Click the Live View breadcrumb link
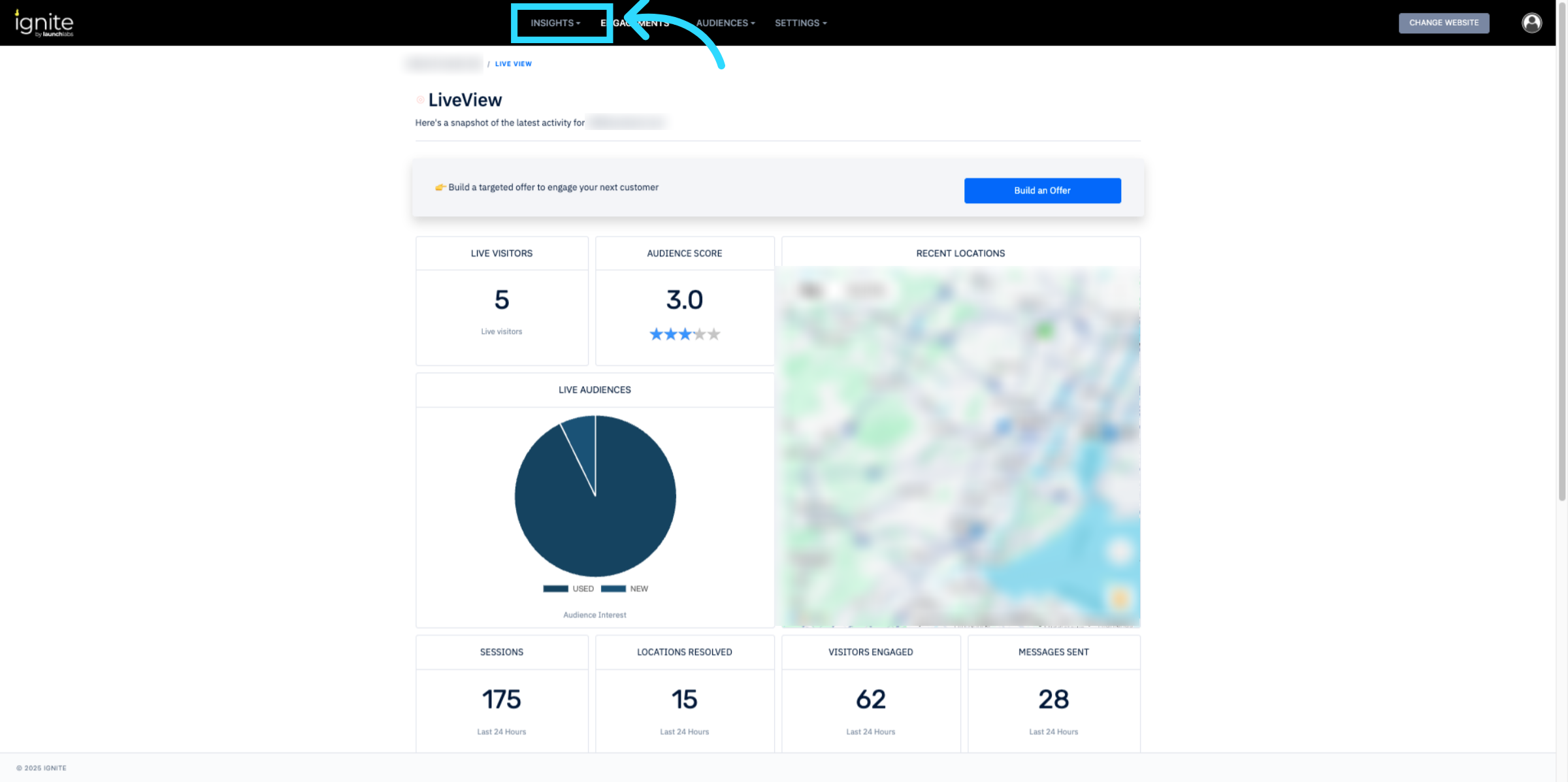Image resolution: width=1568 pixels, height=782 pixels. click(x=513, y=64)
